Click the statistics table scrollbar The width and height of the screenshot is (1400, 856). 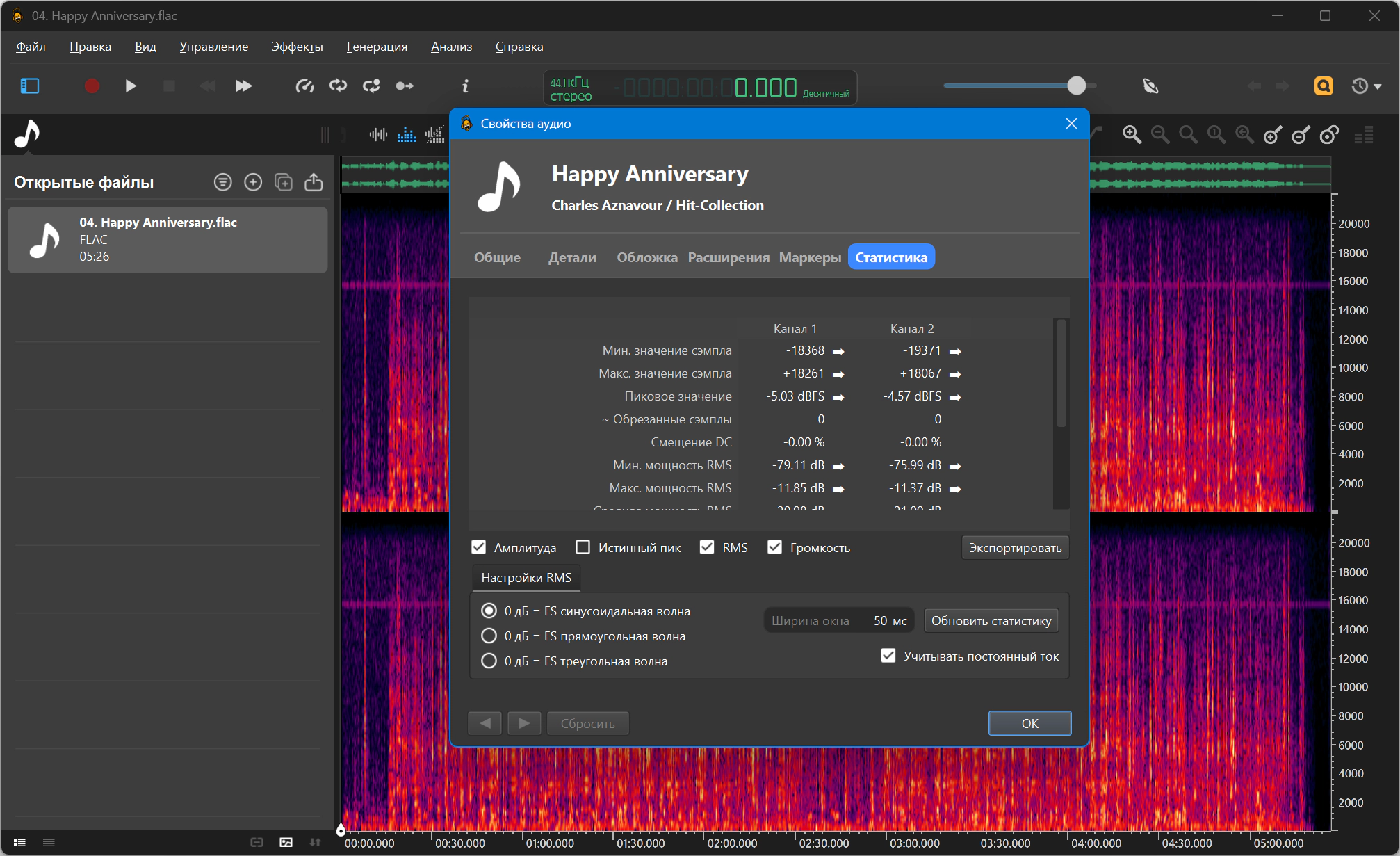point(1061,373)
